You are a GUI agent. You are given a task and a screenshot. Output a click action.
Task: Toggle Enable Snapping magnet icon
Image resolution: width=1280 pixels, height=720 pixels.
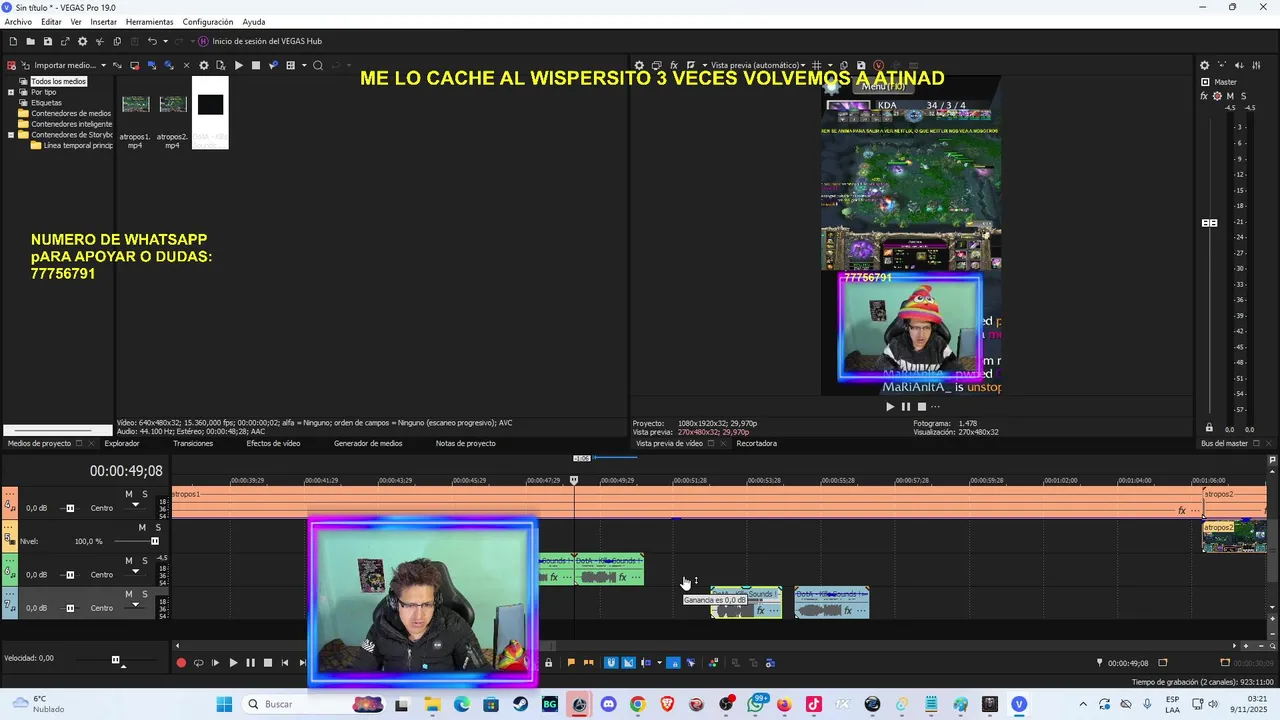point(611,662)
